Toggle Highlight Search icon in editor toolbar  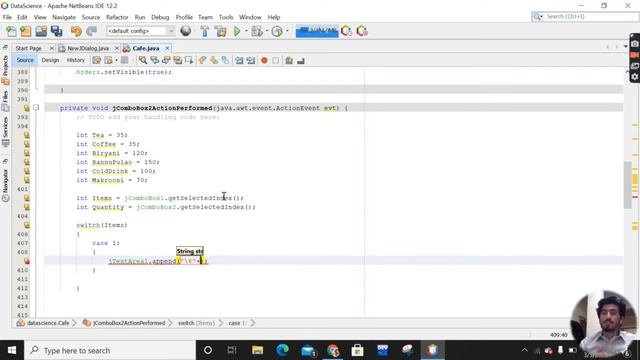click(x=178, y=60)
